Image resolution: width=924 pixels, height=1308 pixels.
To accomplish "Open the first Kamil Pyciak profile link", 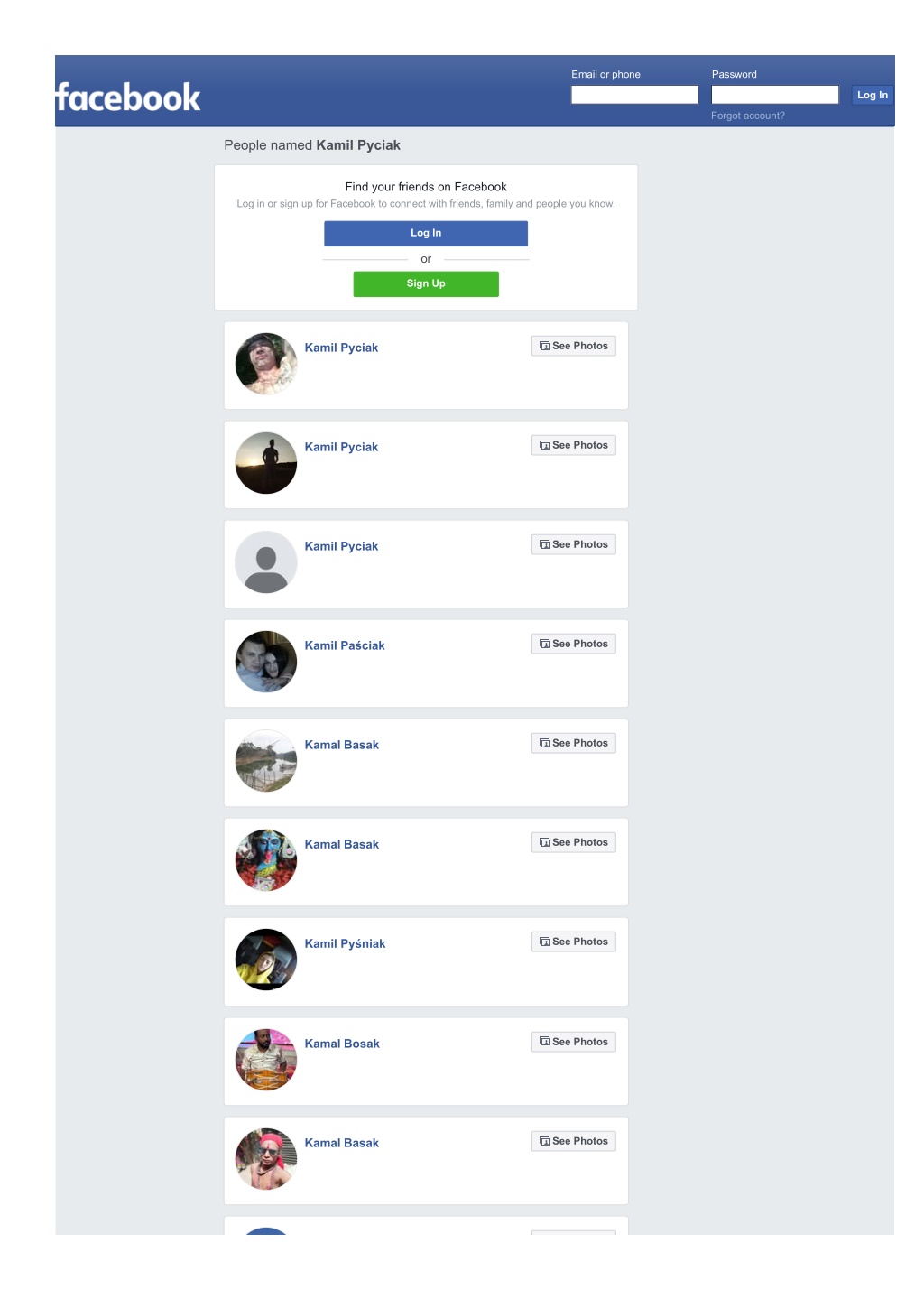I will pos(341,348).
